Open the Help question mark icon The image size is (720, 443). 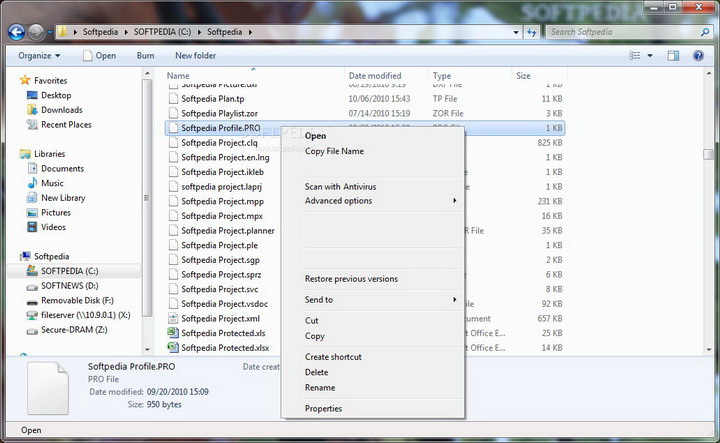(x=698, y=56)
